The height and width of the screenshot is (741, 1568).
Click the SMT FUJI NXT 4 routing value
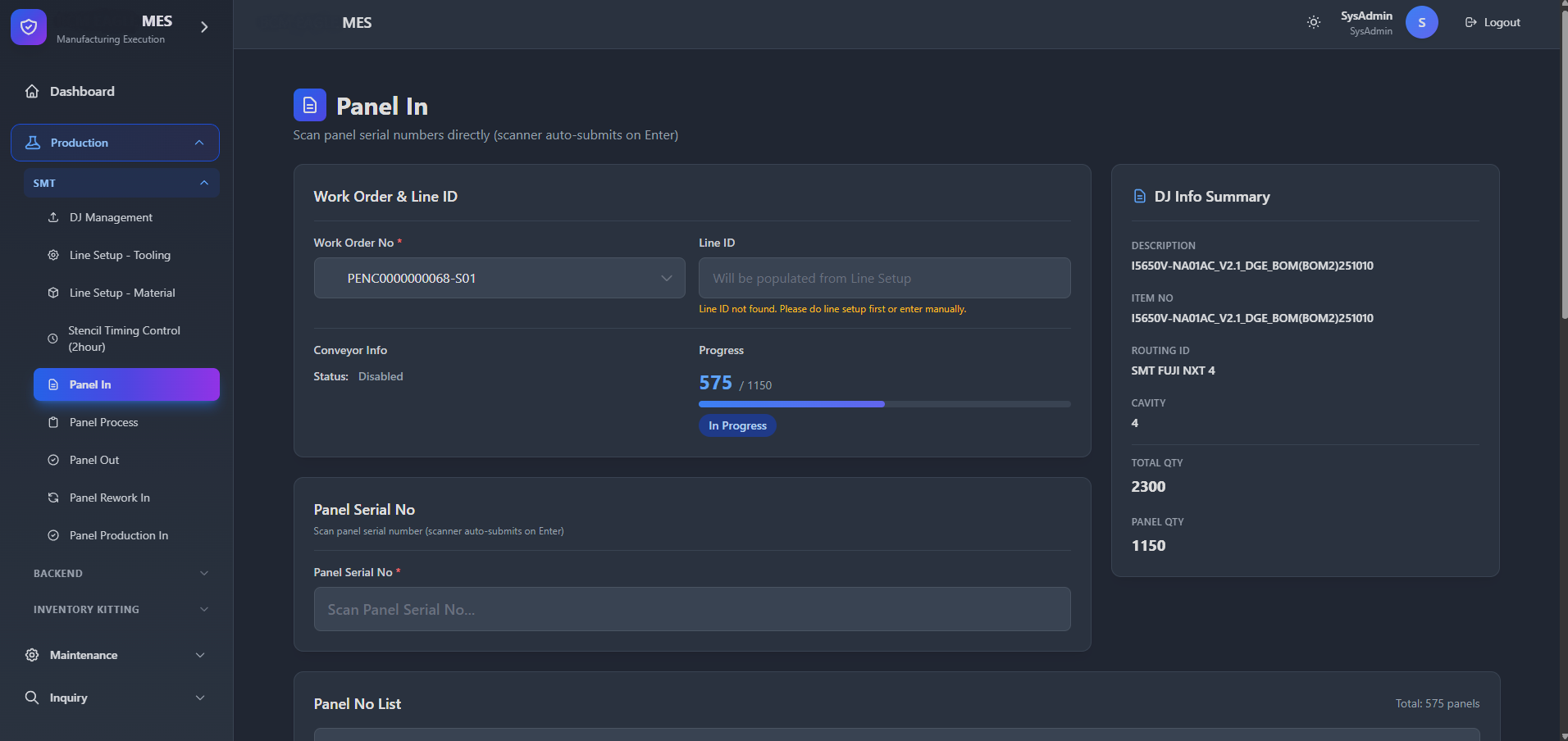click(1173, 370)
